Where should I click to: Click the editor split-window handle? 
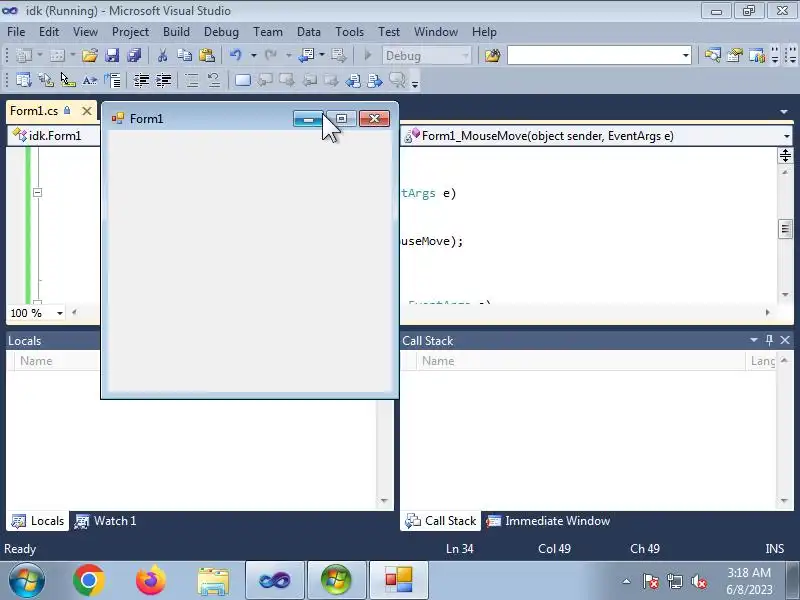pyautogui.click(x=785, y=155)
